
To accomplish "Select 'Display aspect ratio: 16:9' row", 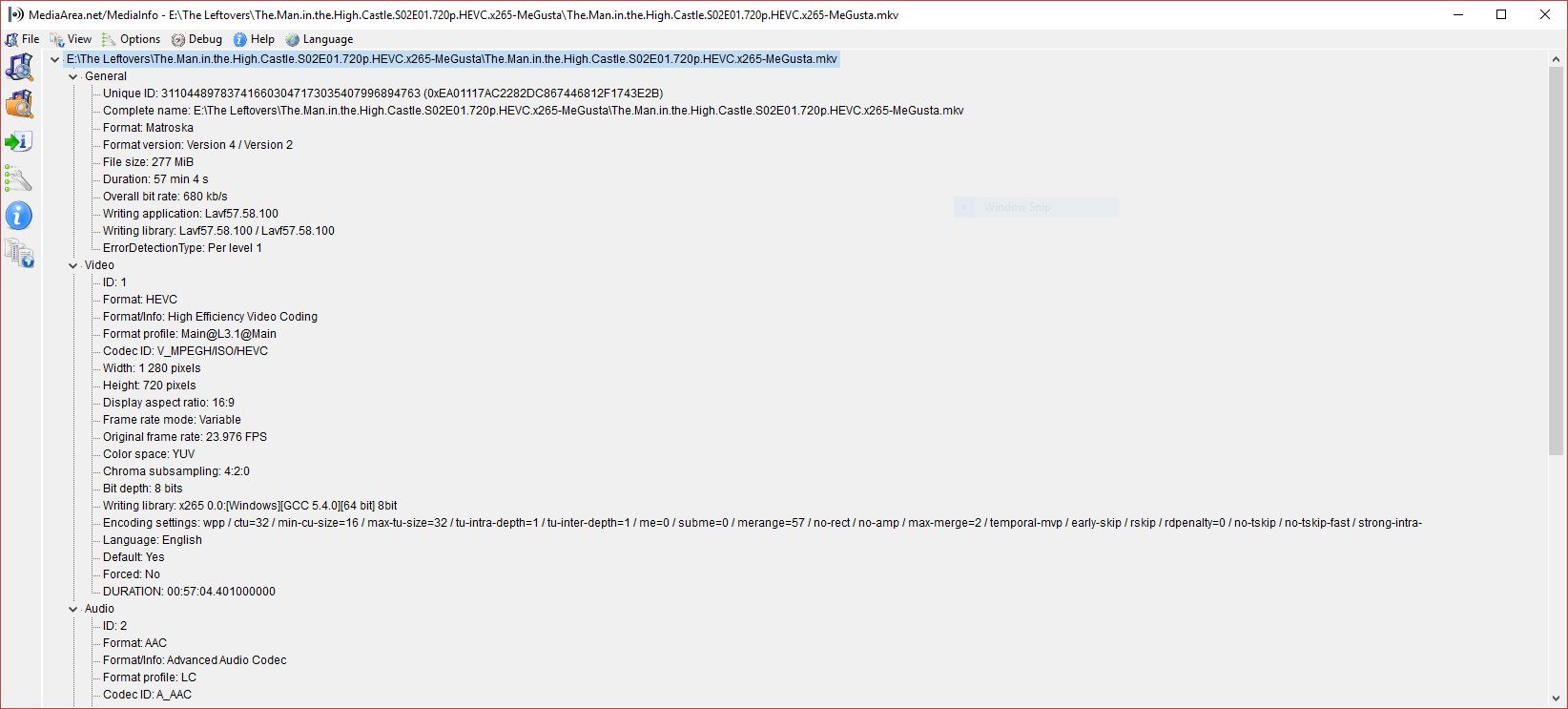I will tap(169, 403).
